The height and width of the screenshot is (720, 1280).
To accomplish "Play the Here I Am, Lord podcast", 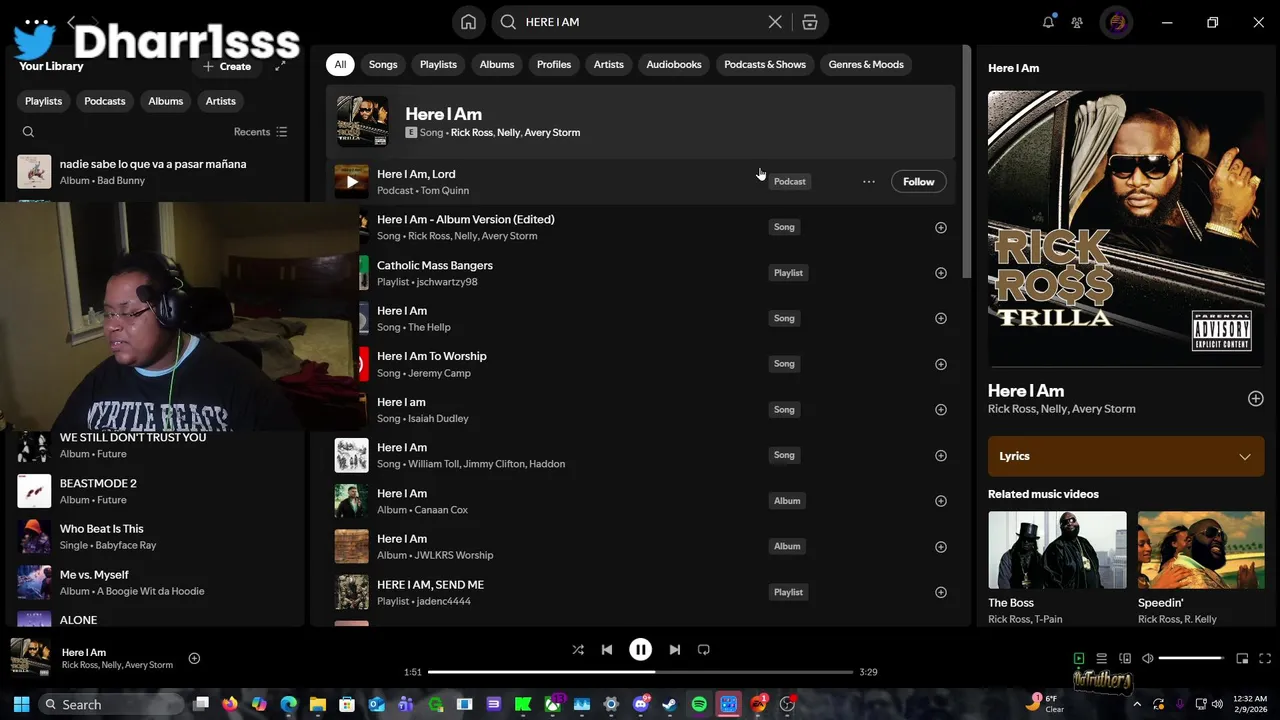I will 351,182.
